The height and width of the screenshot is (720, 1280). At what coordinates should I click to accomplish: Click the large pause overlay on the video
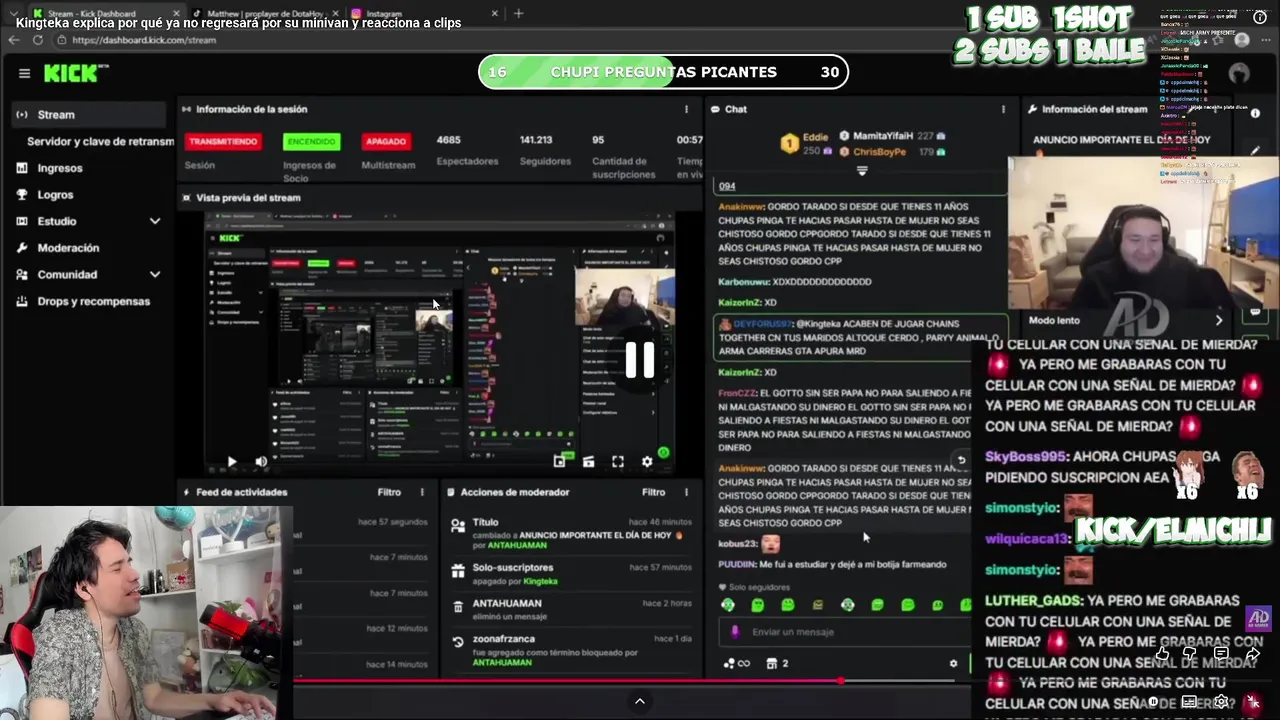point(640,360)
